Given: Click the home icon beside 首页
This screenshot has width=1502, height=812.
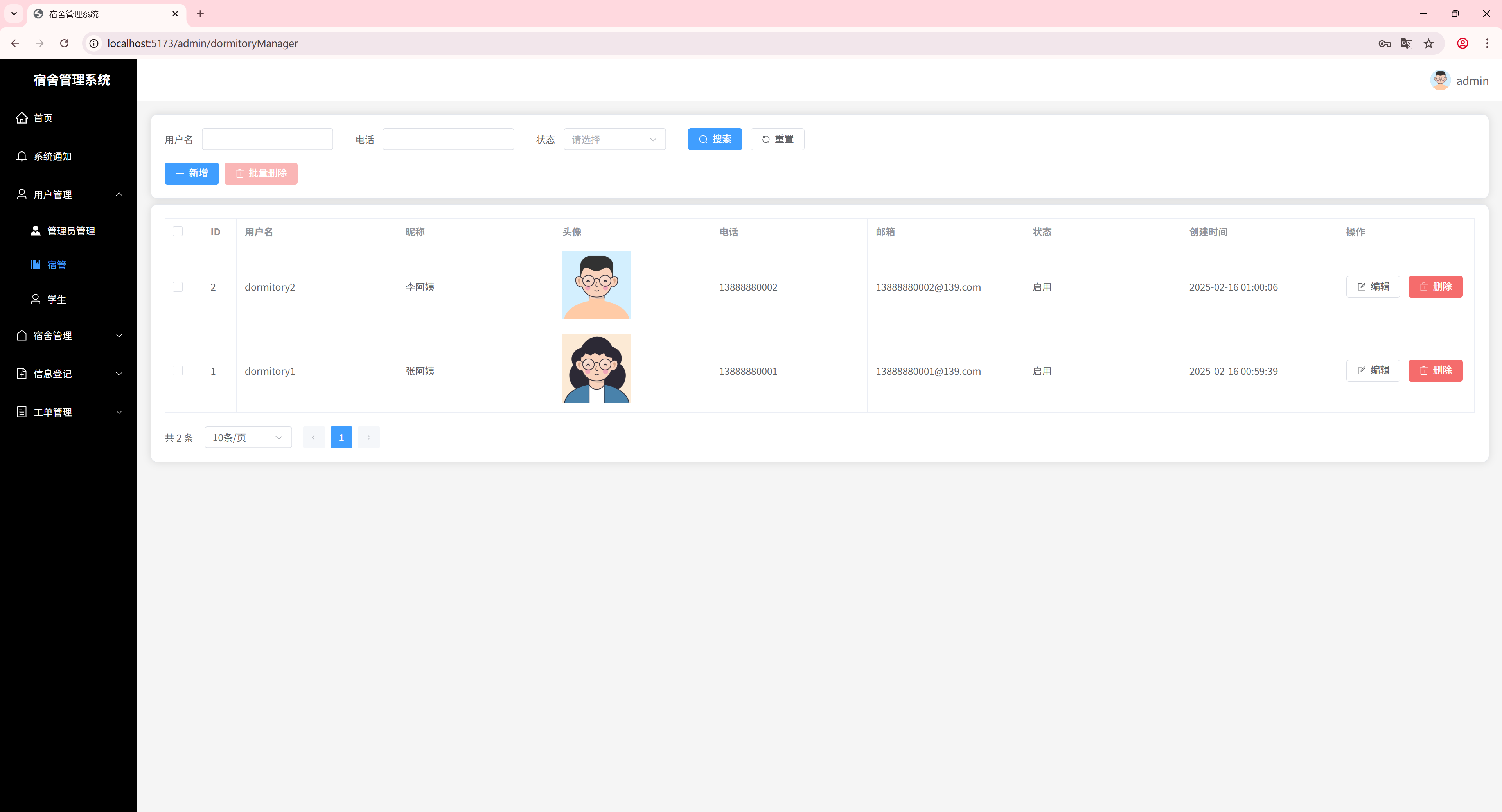Looking at the screenshot, I should point(22,118).
